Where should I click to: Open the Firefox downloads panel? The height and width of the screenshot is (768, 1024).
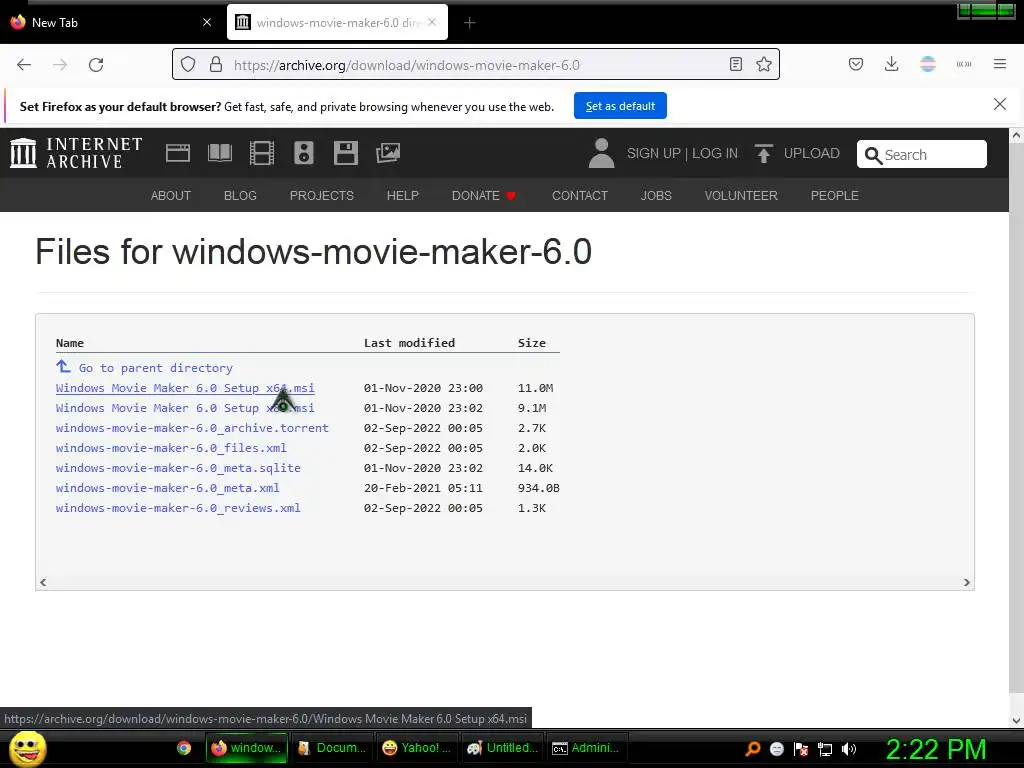[891, 64]
